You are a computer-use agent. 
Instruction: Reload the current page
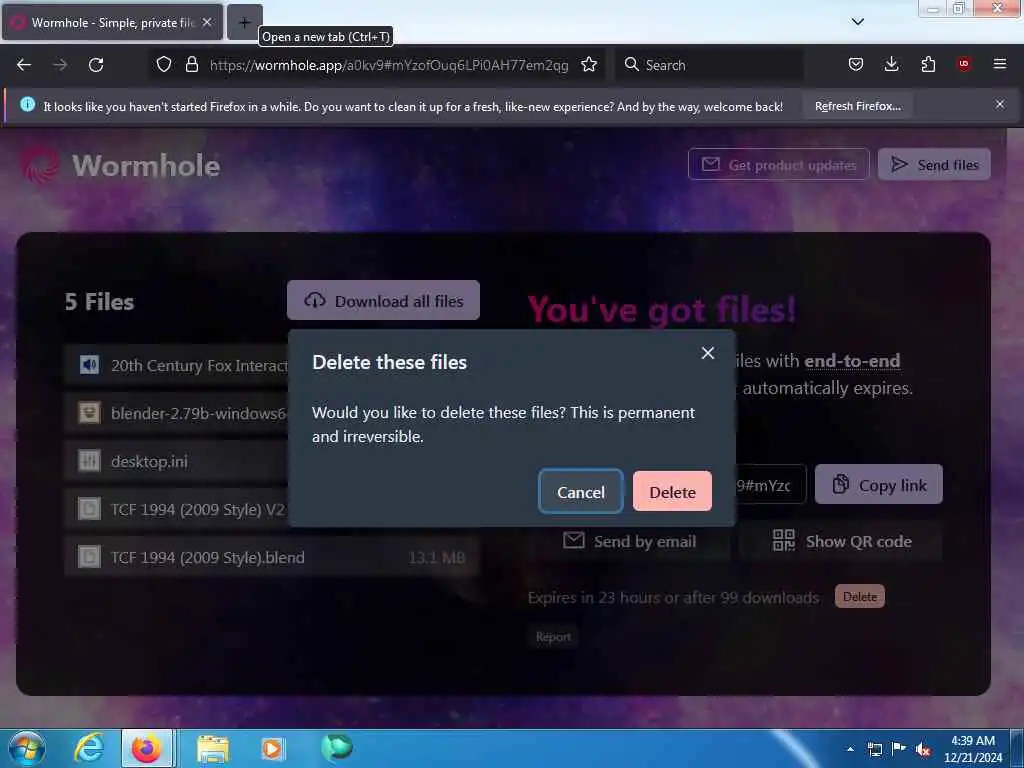coord(96,65)
